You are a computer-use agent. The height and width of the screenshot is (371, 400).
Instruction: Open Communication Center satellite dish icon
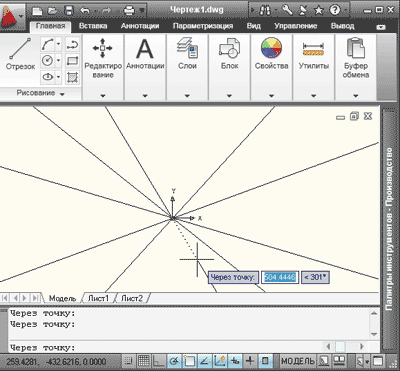[303, 10]
